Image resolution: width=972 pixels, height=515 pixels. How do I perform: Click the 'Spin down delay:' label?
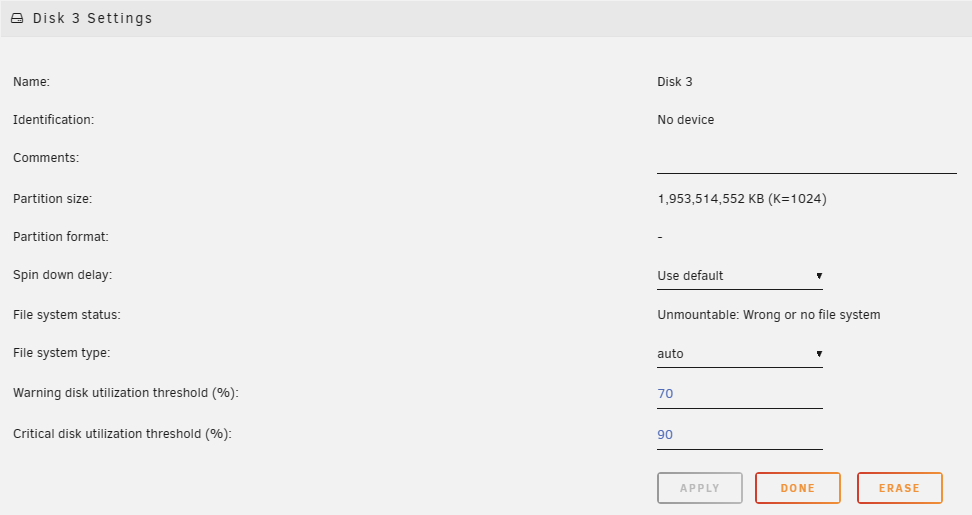(63, 275)
